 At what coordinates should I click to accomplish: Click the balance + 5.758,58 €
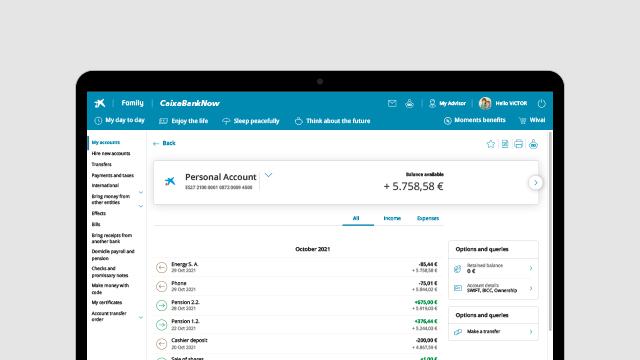click(413, 187)
